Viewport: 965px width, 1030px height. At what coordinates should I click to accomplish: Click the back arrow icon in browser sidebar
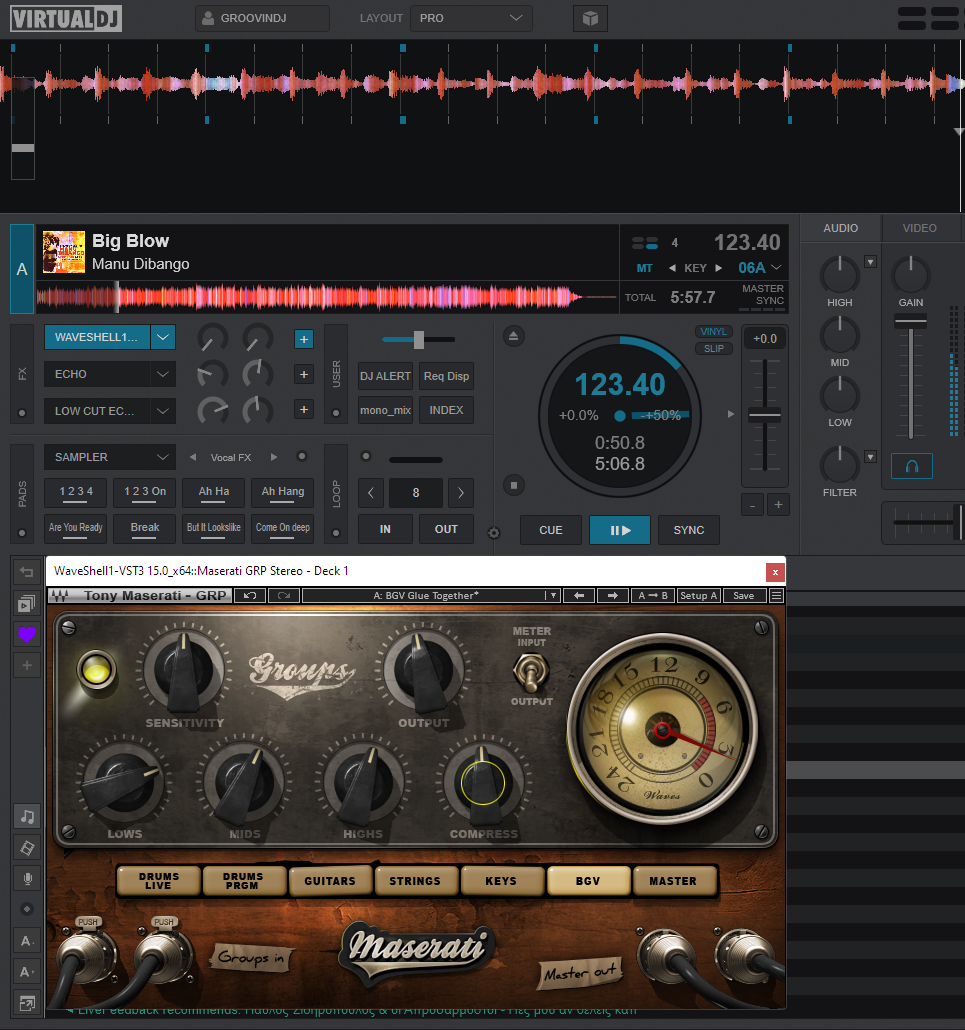27,572
